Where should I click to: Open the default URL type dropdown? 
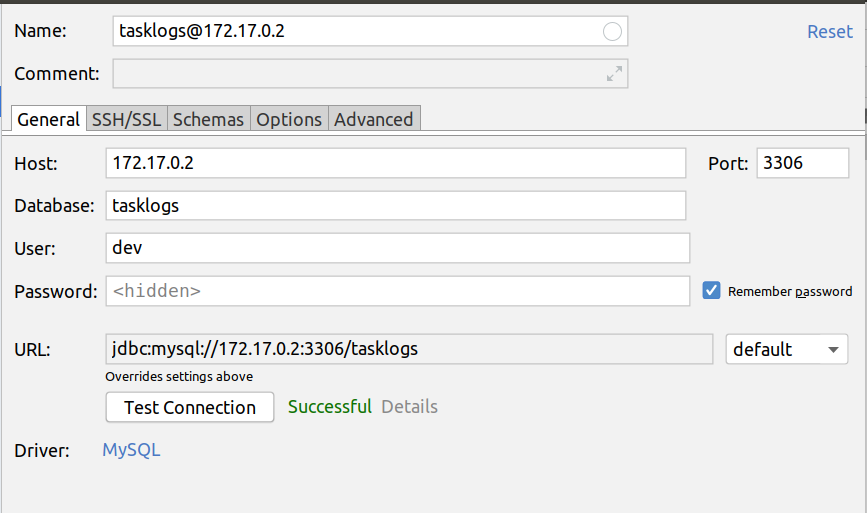coord(786,349)
